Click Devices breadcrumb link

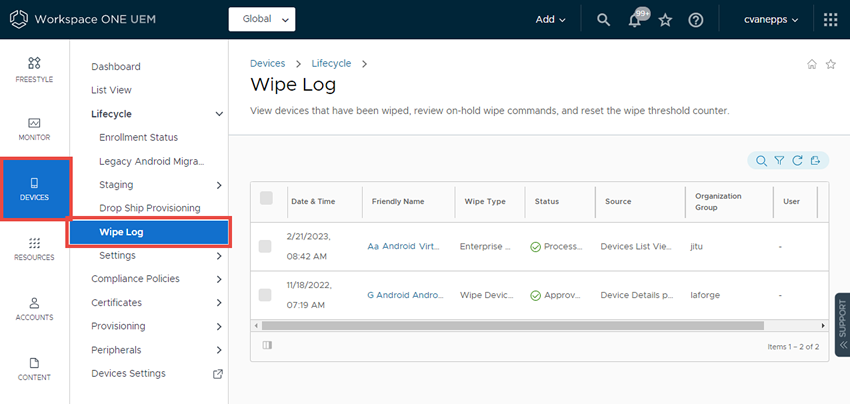267,63
